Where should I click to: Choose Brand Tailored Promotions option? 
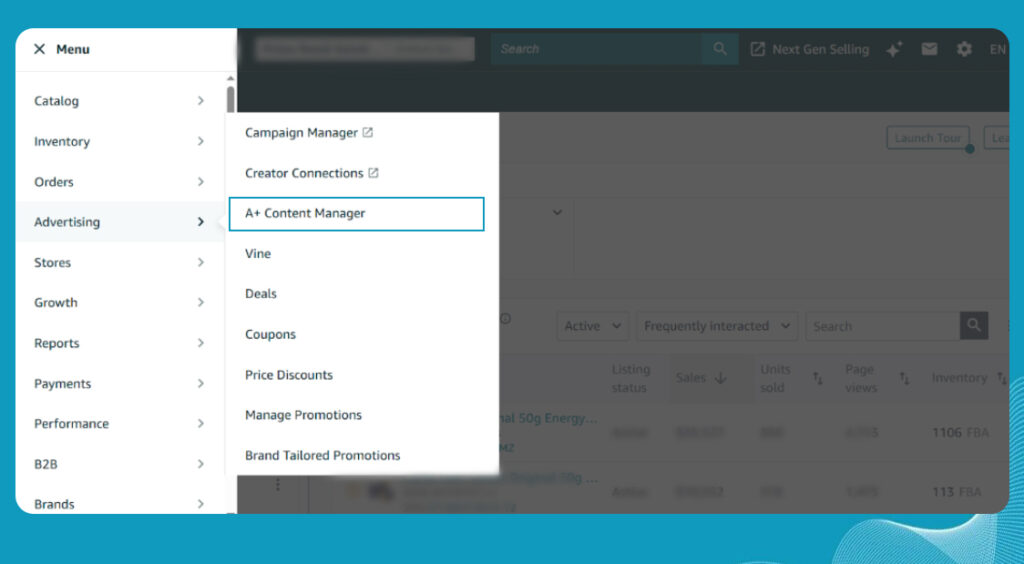[x=322, y=455]
